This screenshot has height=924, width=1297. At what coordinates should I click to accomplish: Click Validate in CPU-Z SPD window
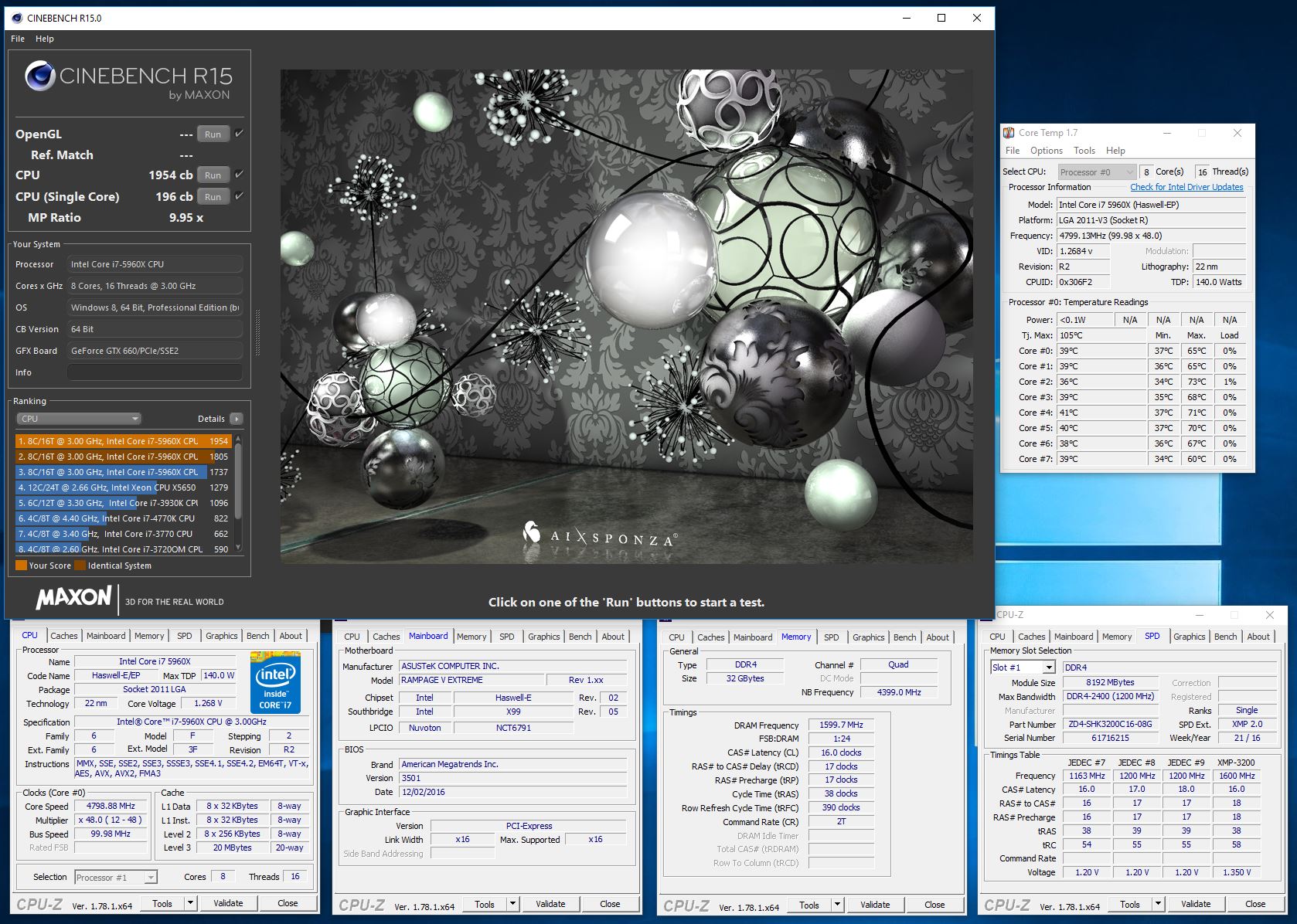coord(1196,903)
